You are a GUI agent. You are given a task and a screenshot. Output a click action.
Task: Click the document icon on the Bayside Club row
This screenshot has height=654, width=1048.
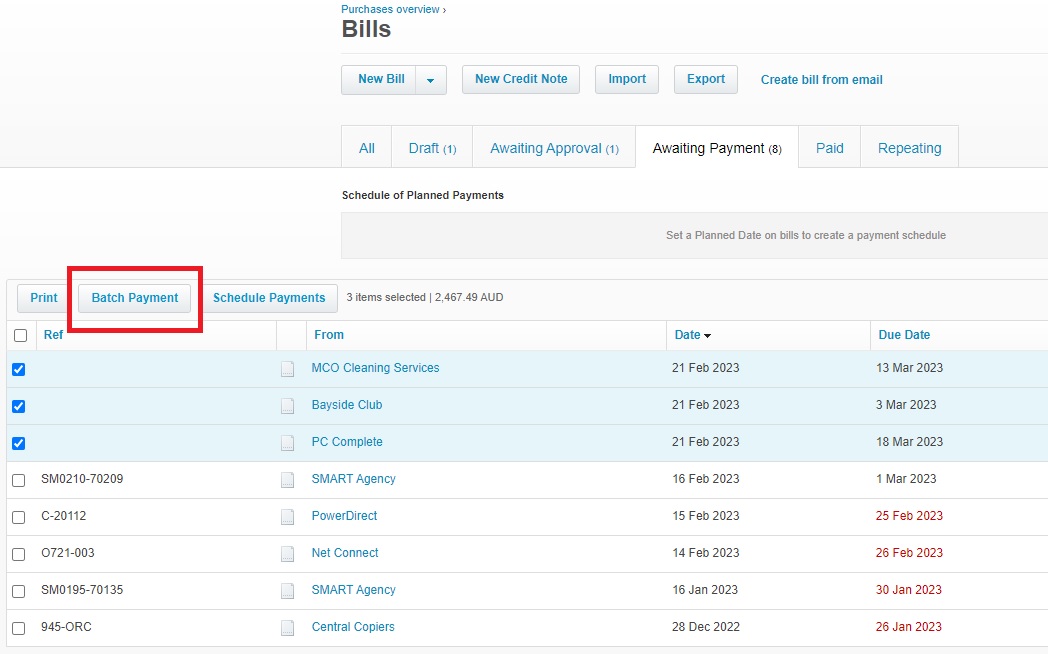tap(288, 405)
